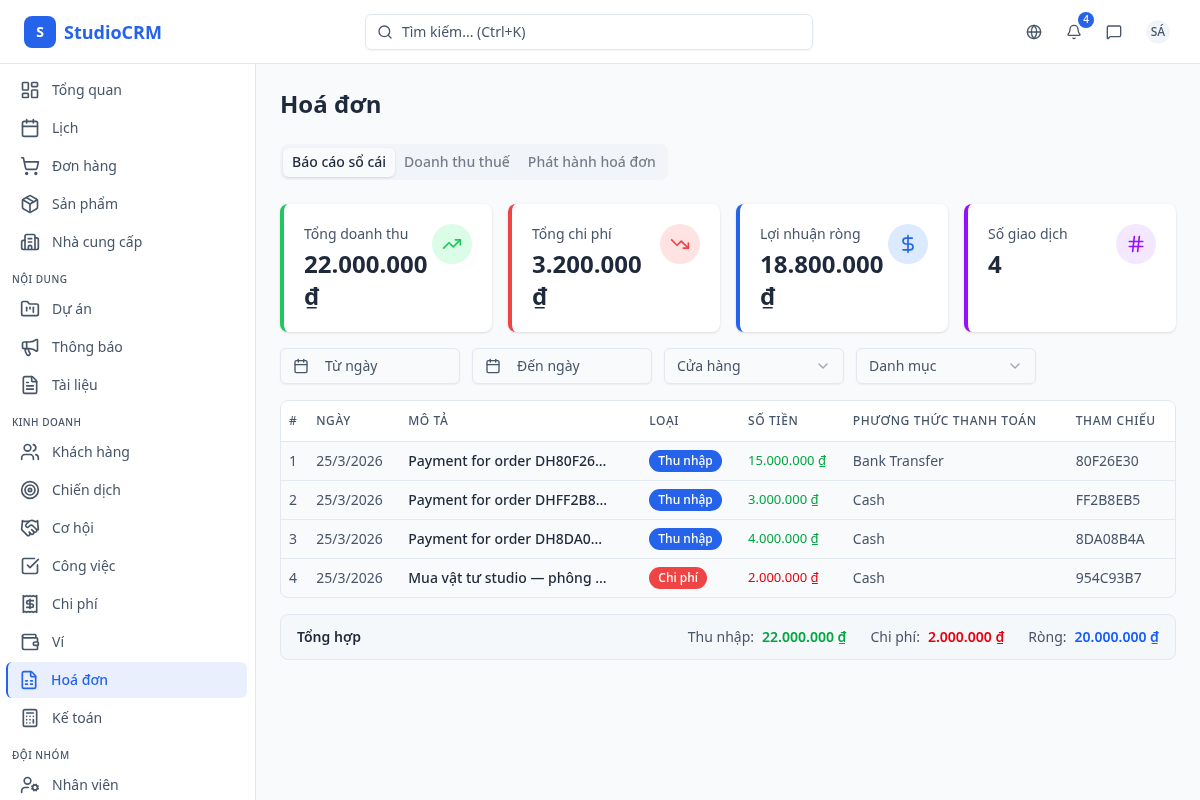Go to Kế toán in the sidebar

pyautogui.click(x=77, y=718)
